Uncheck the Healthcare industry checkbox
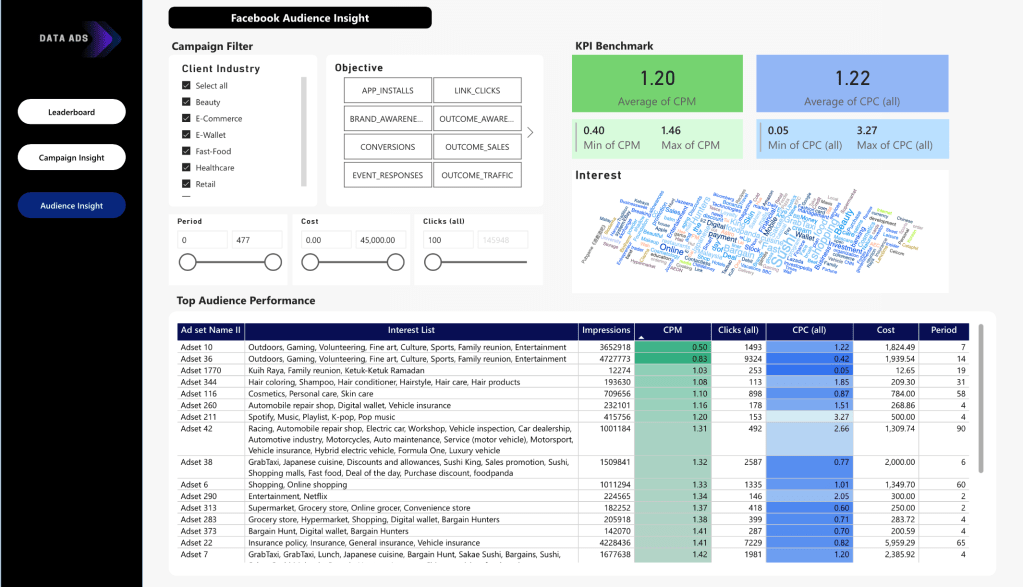1023x587 pixels. pyautogui.click(x=187, y=168)
